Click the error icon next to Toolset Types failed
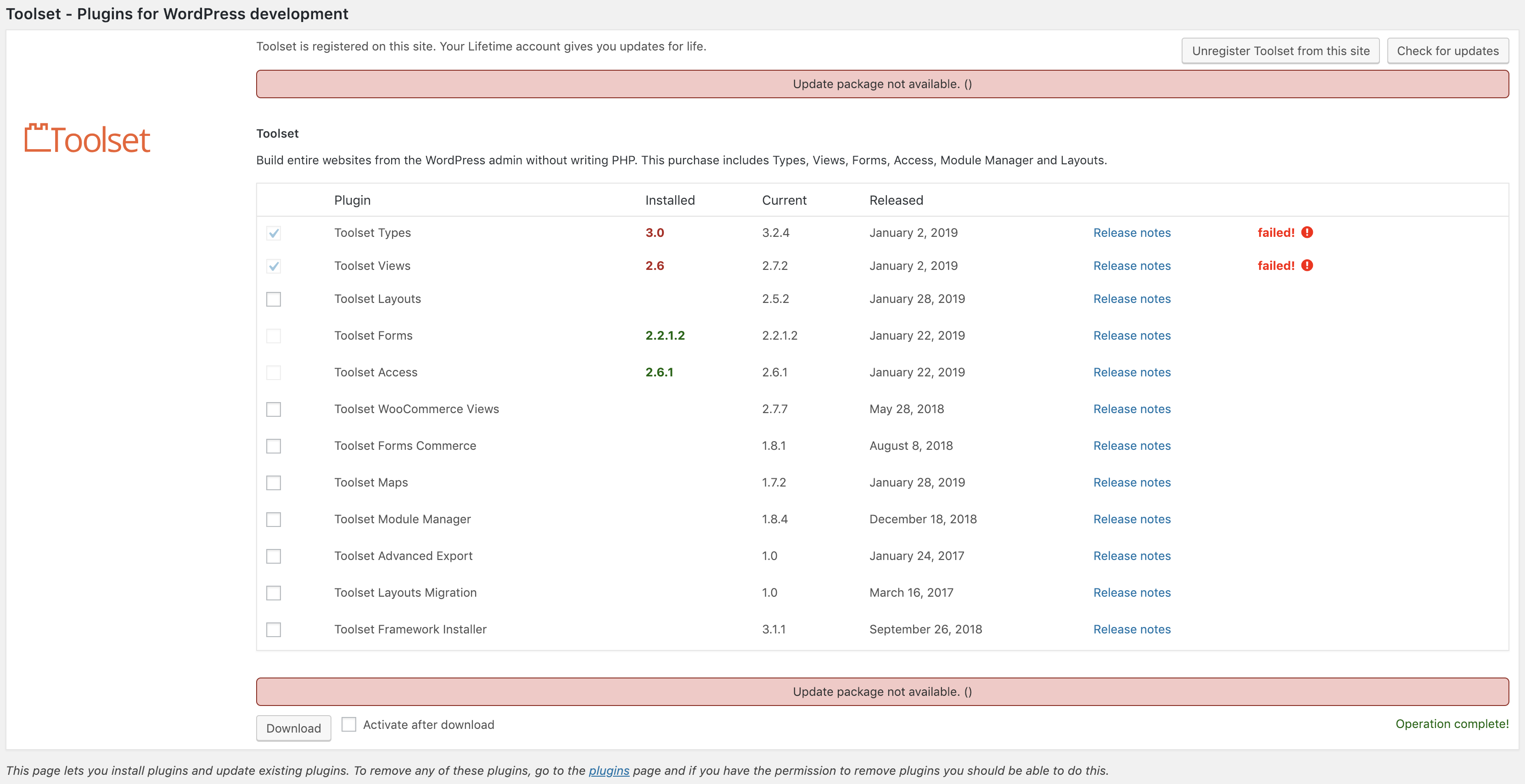This screenshot has height=784, width=1525. 1307,232
